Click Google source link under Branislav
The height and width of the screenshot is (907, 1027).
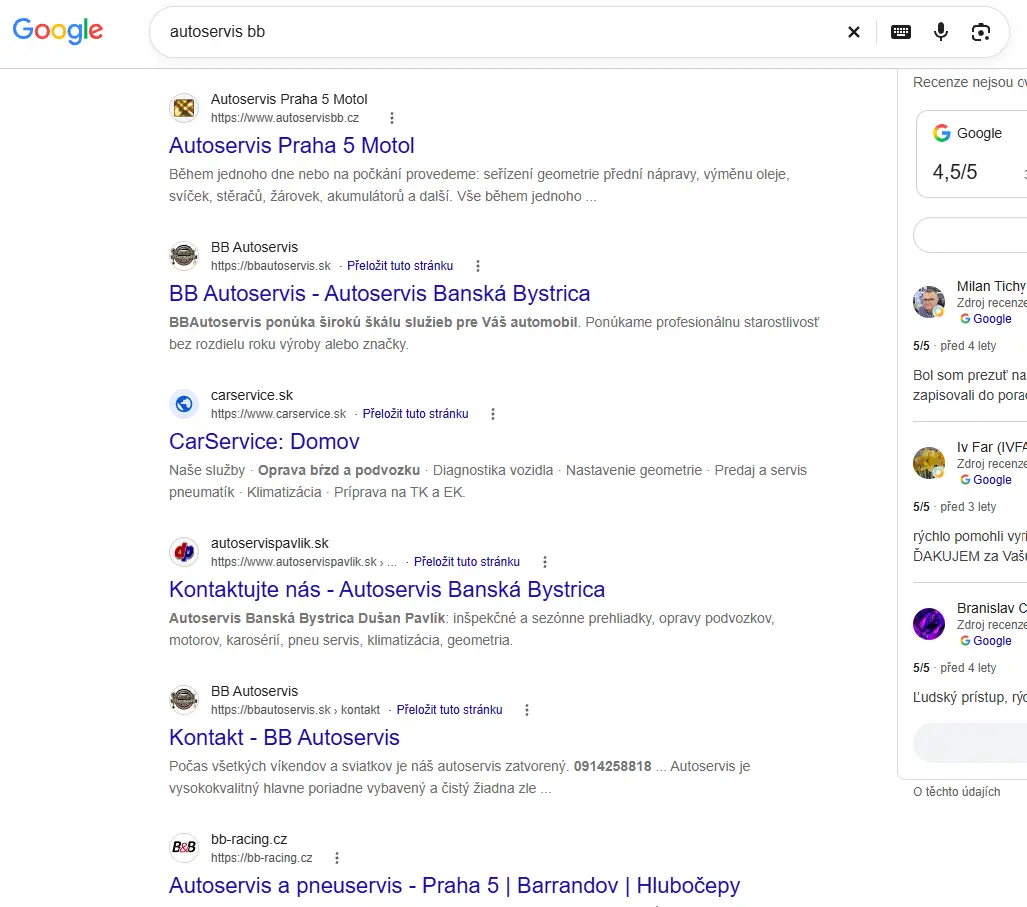click(986, 641)
